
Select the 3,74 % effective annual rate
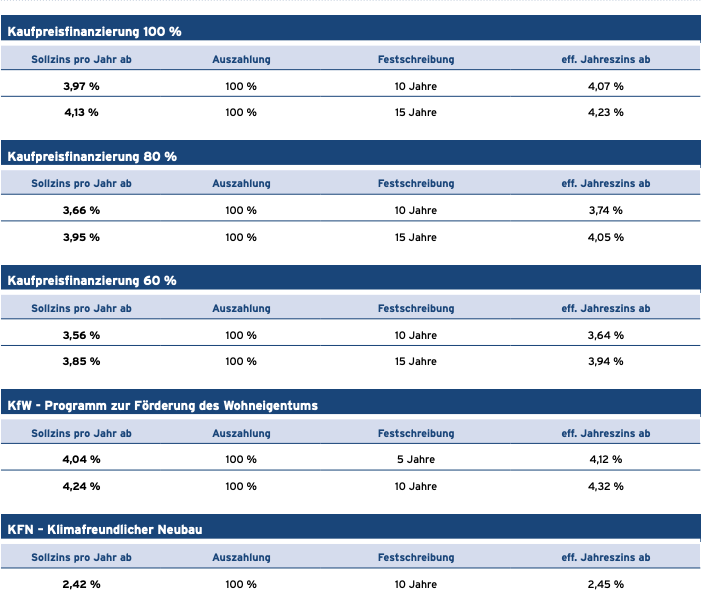(x=605, y=211)
